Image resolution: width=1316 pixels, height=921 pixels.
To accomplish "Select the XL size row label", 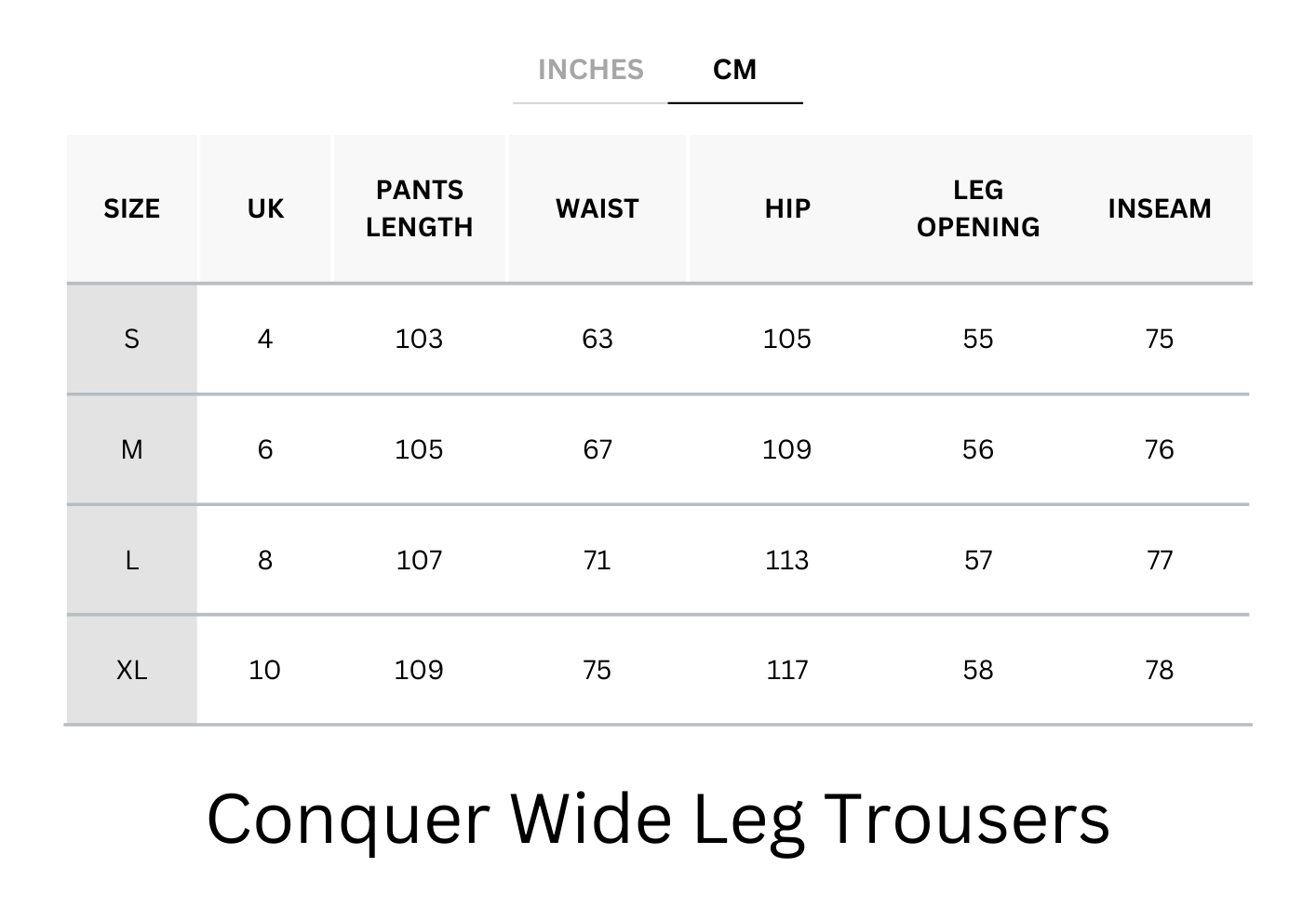I will pos(131,670).
